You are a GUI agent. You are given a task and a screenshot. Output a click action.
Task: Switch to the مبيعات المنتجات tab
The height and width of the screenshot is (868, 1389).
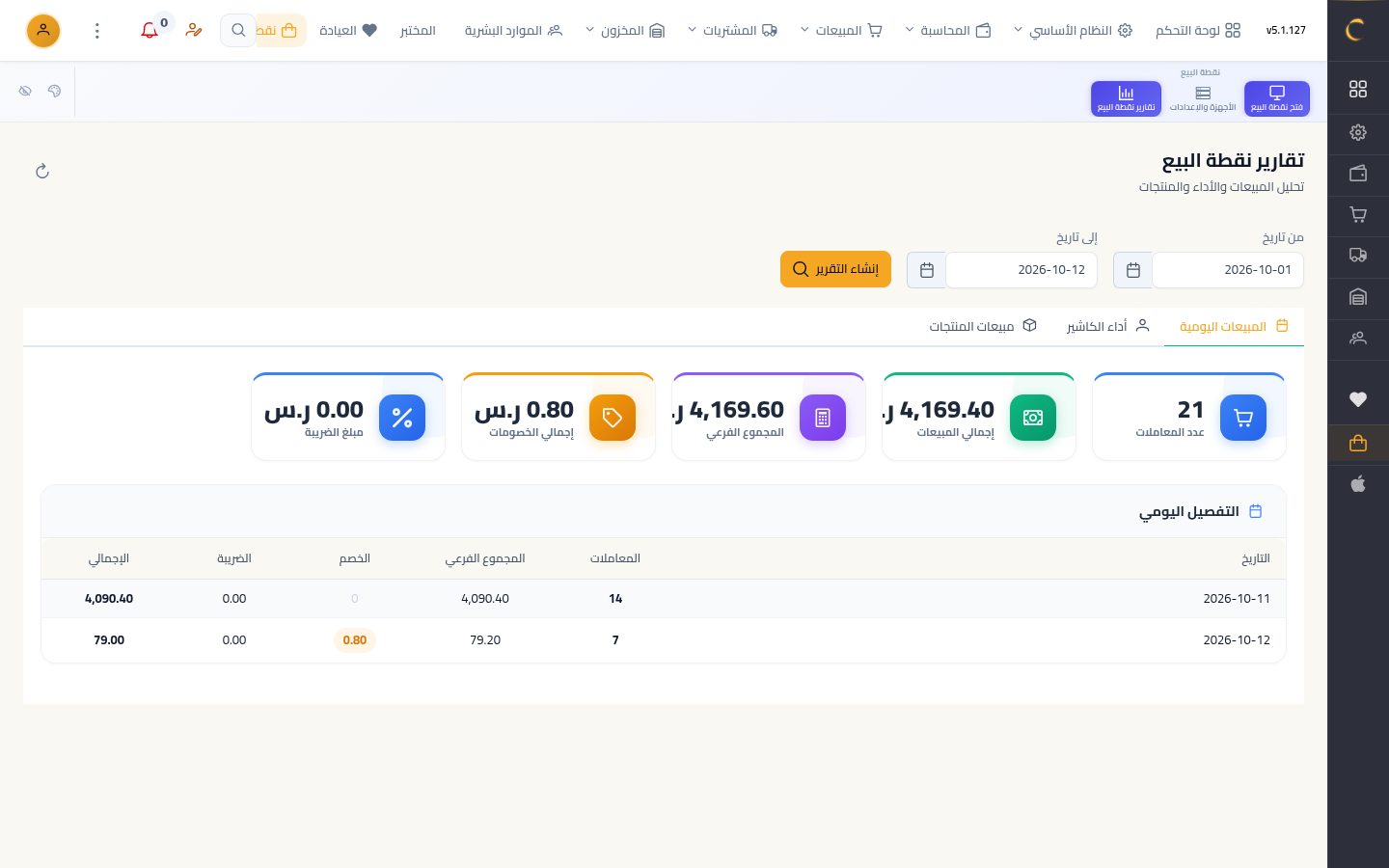982,327
